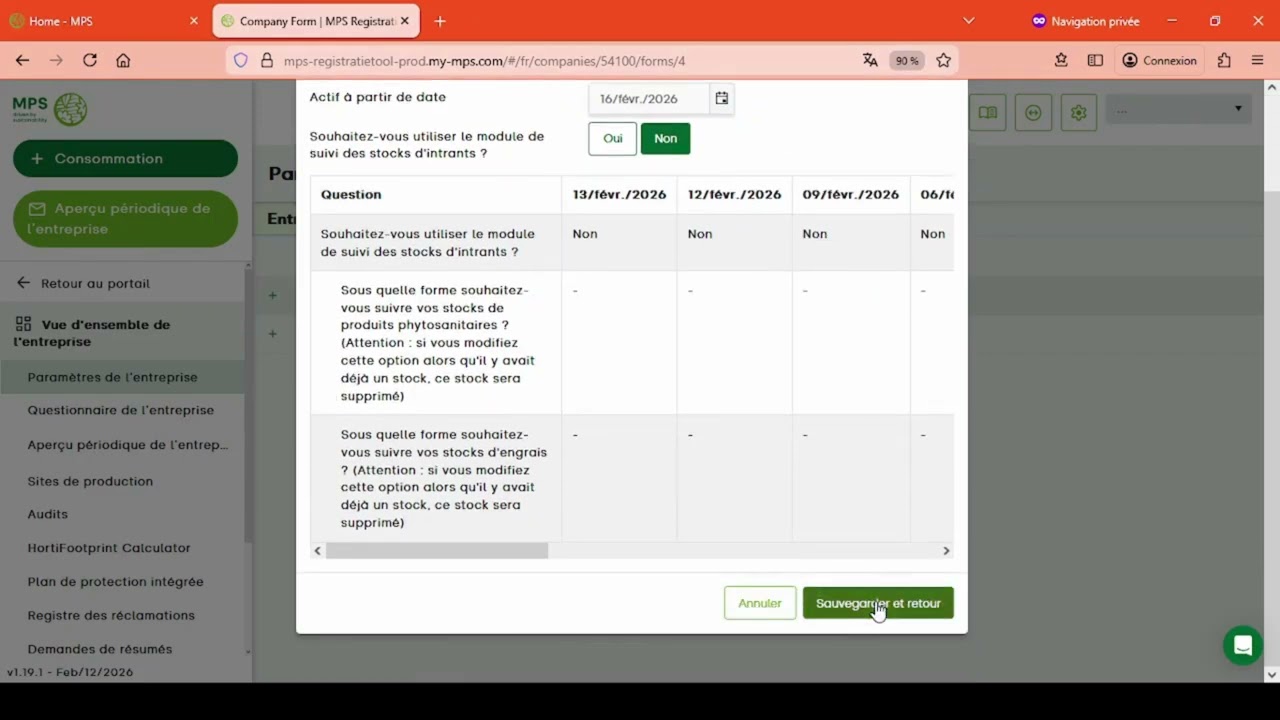The height and width of the screenshot is (720, 1280).
Task: Click the translate page icon in address bar
Action: 870,60
